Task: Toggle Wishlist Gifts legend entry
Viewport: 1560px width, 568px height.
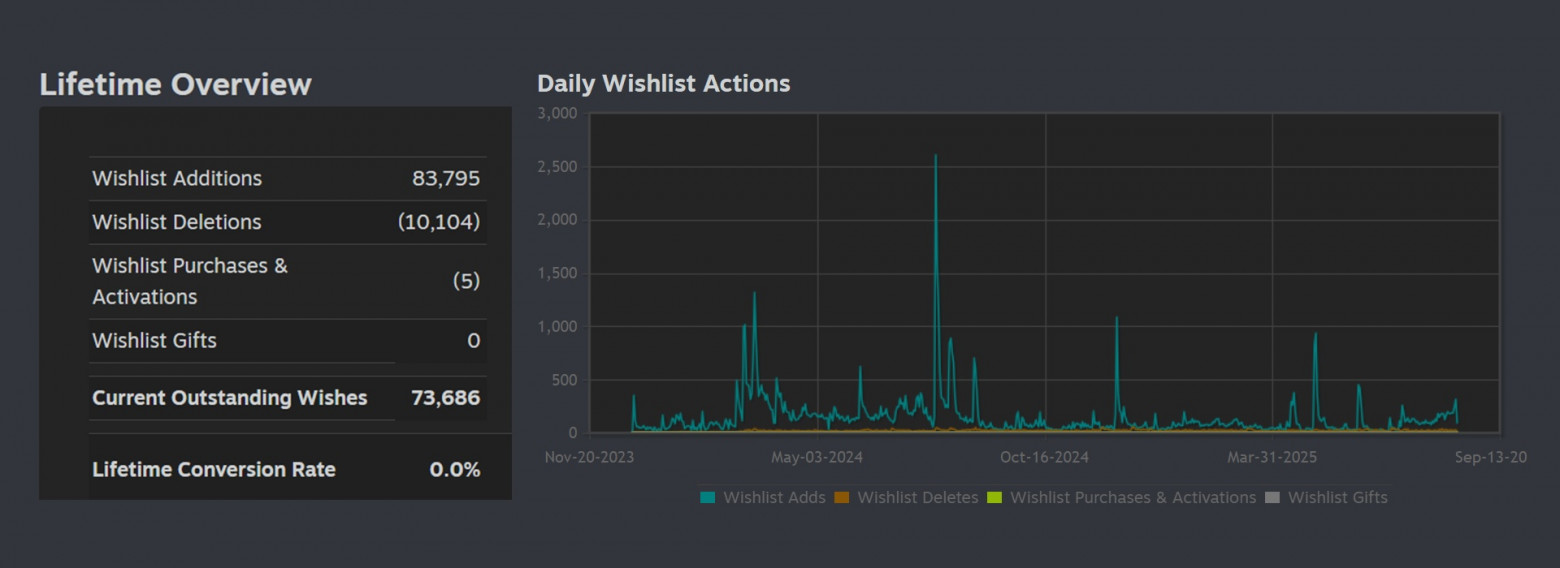Action: click(1326, 497)
